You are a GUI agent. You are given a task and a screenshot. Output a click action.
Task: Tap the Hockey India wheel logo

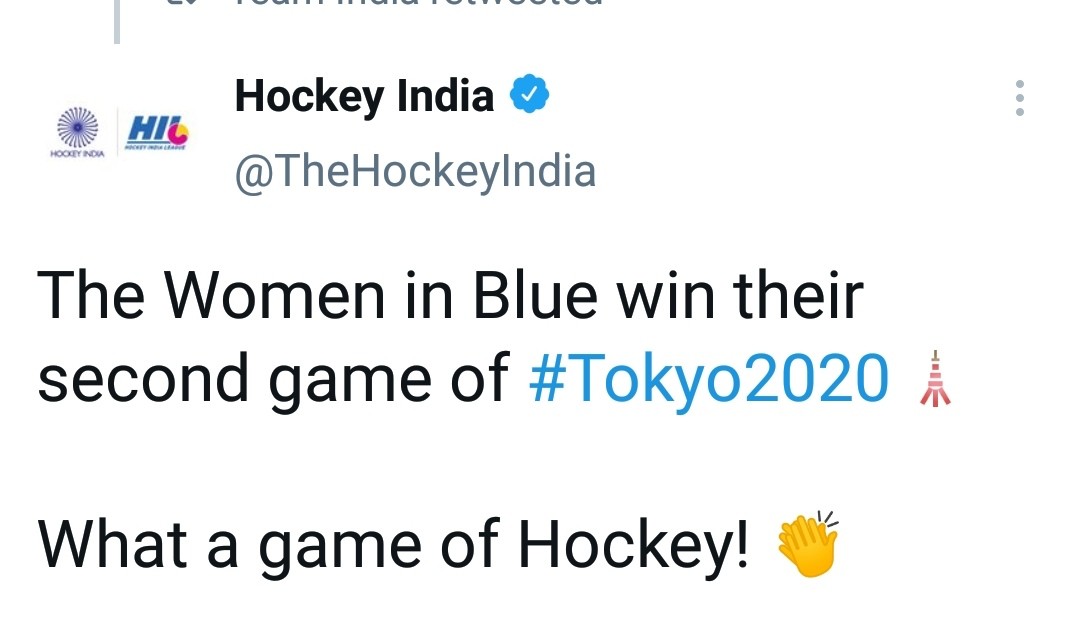tap(76, 126)
